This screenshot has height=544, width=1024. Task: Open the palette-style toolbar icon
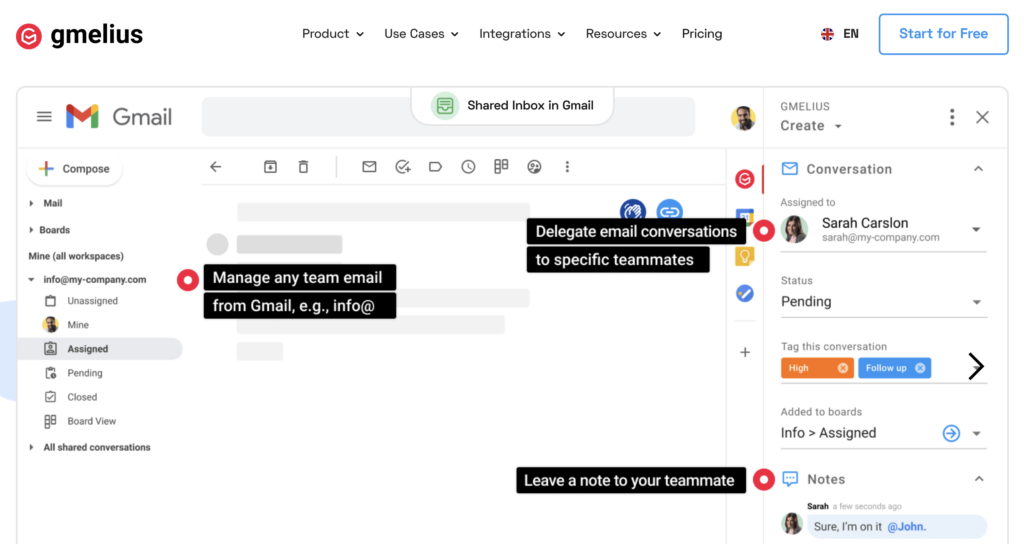coord(534,167)
